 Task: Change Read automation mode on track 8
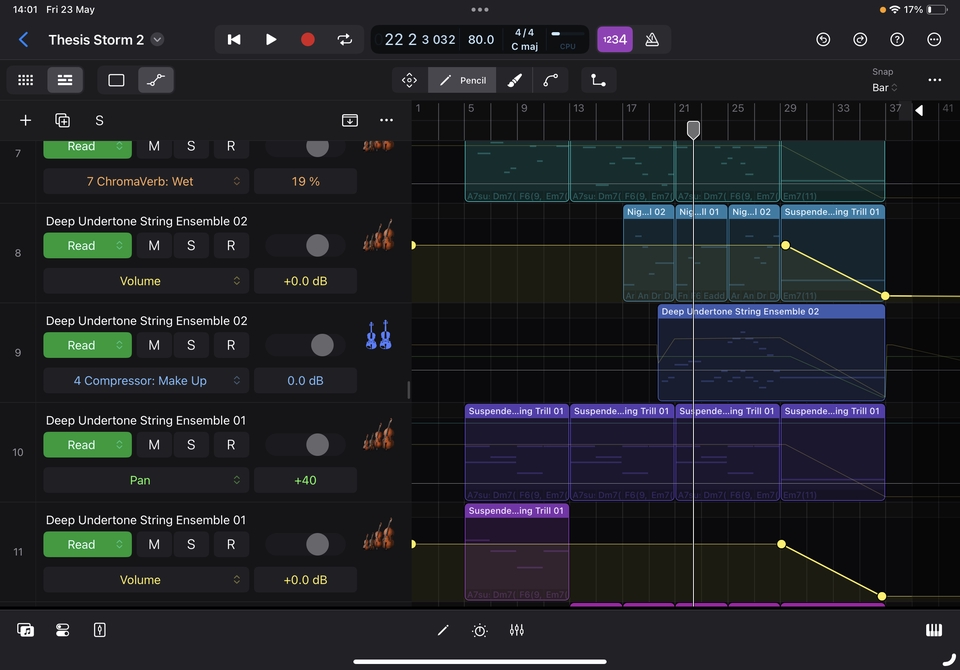(88, 246)
